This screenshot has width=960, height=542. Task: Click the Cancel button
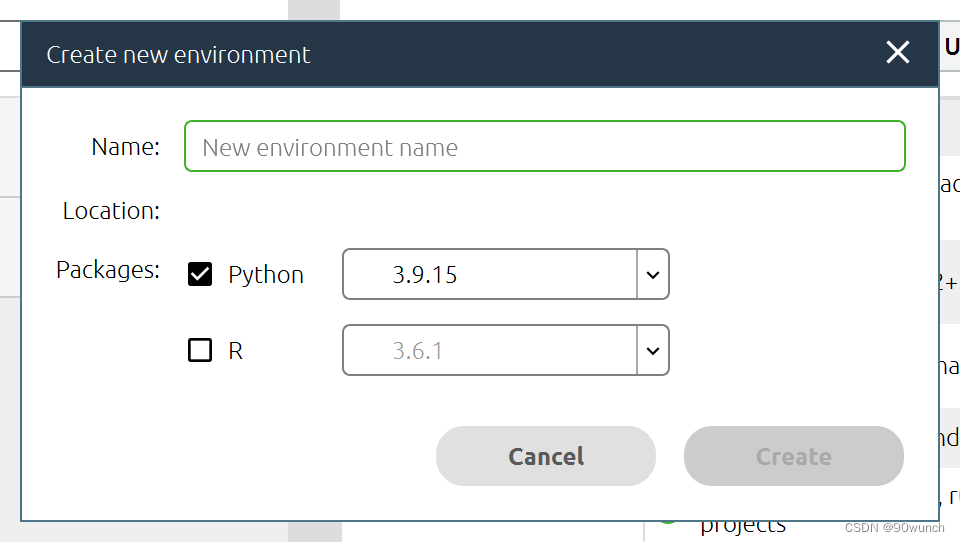(x=546, y=456)
